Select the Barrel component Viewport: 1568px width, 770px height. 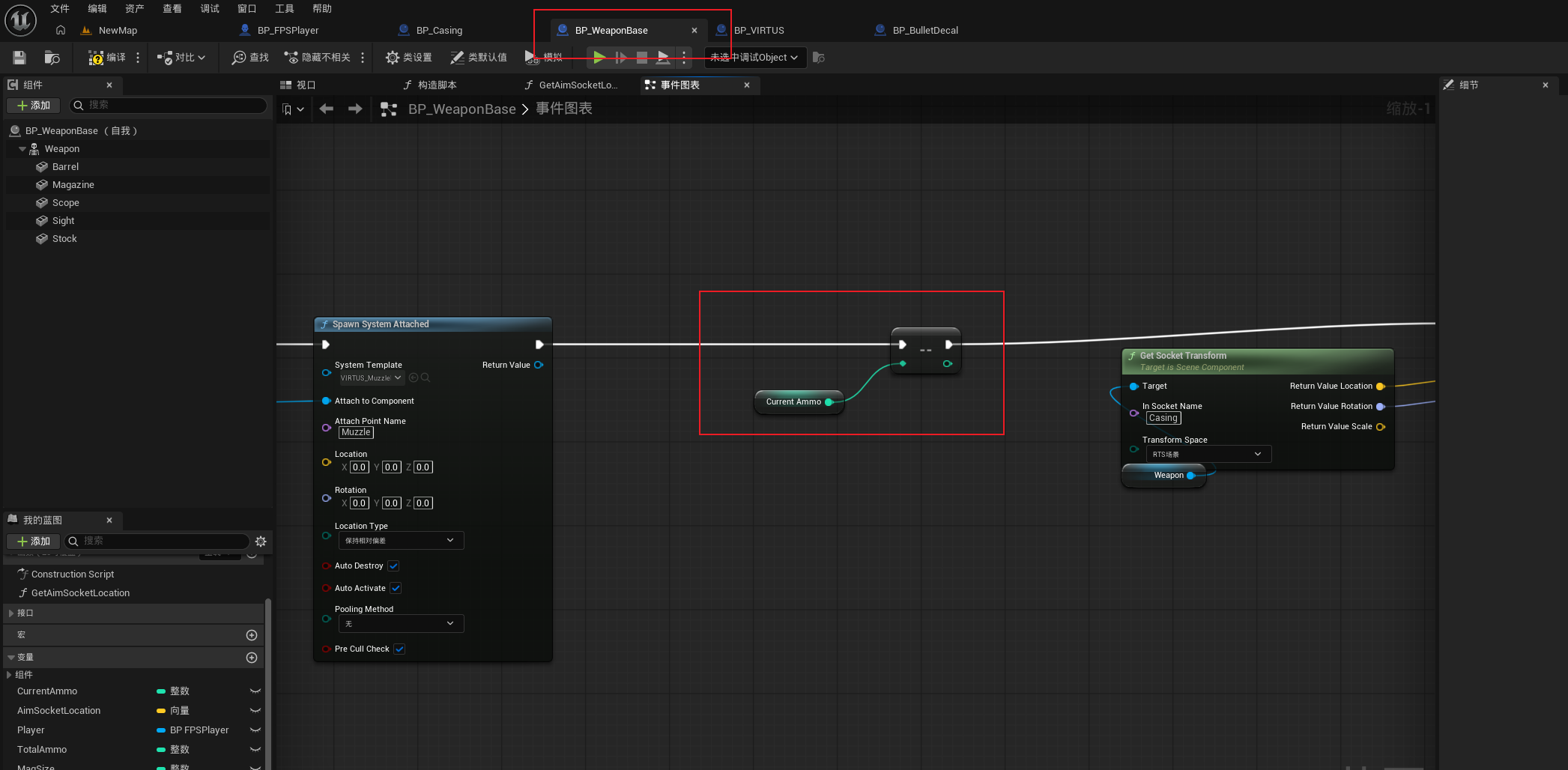pyautogui.click(x=65, y=167)
